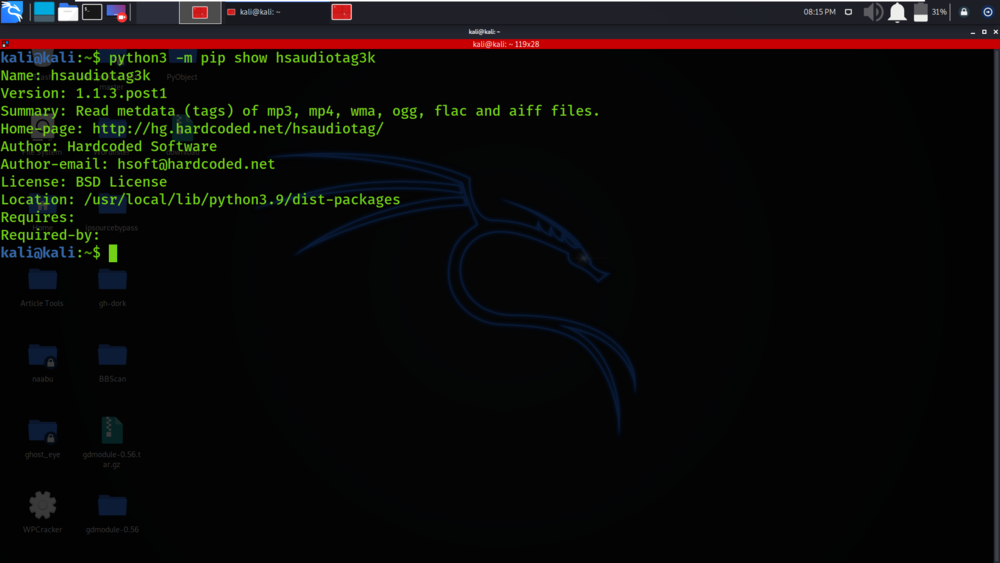This screenshot has width=1000, height=563.
Task: Open the file manager panel launcher
Action: 68,12
